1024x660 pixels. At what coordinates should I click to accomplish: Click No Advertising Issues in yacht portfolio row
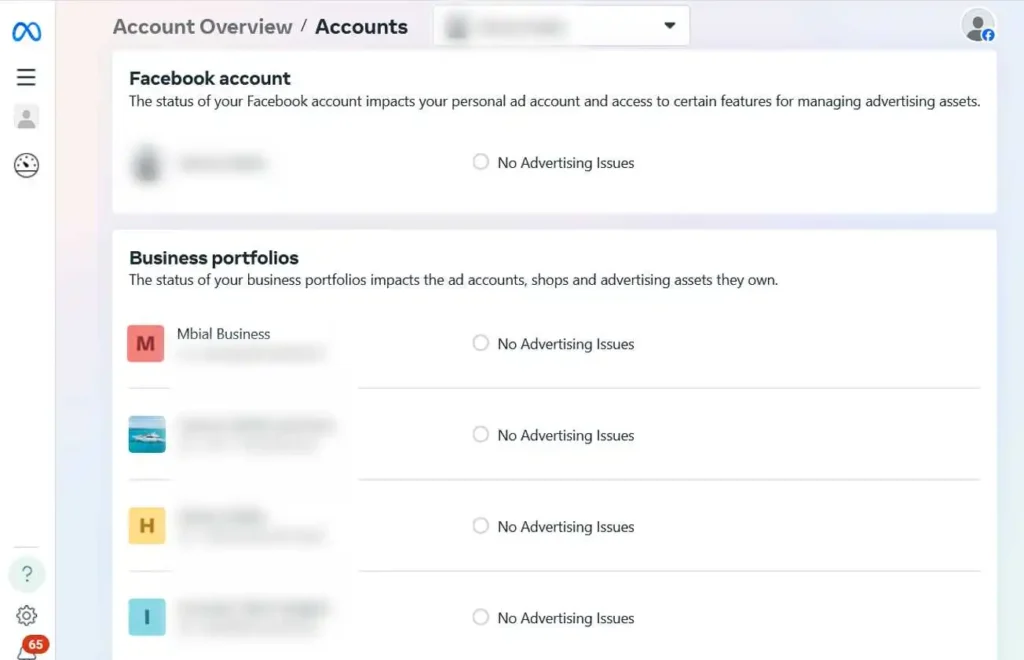[x=566, y=435]
